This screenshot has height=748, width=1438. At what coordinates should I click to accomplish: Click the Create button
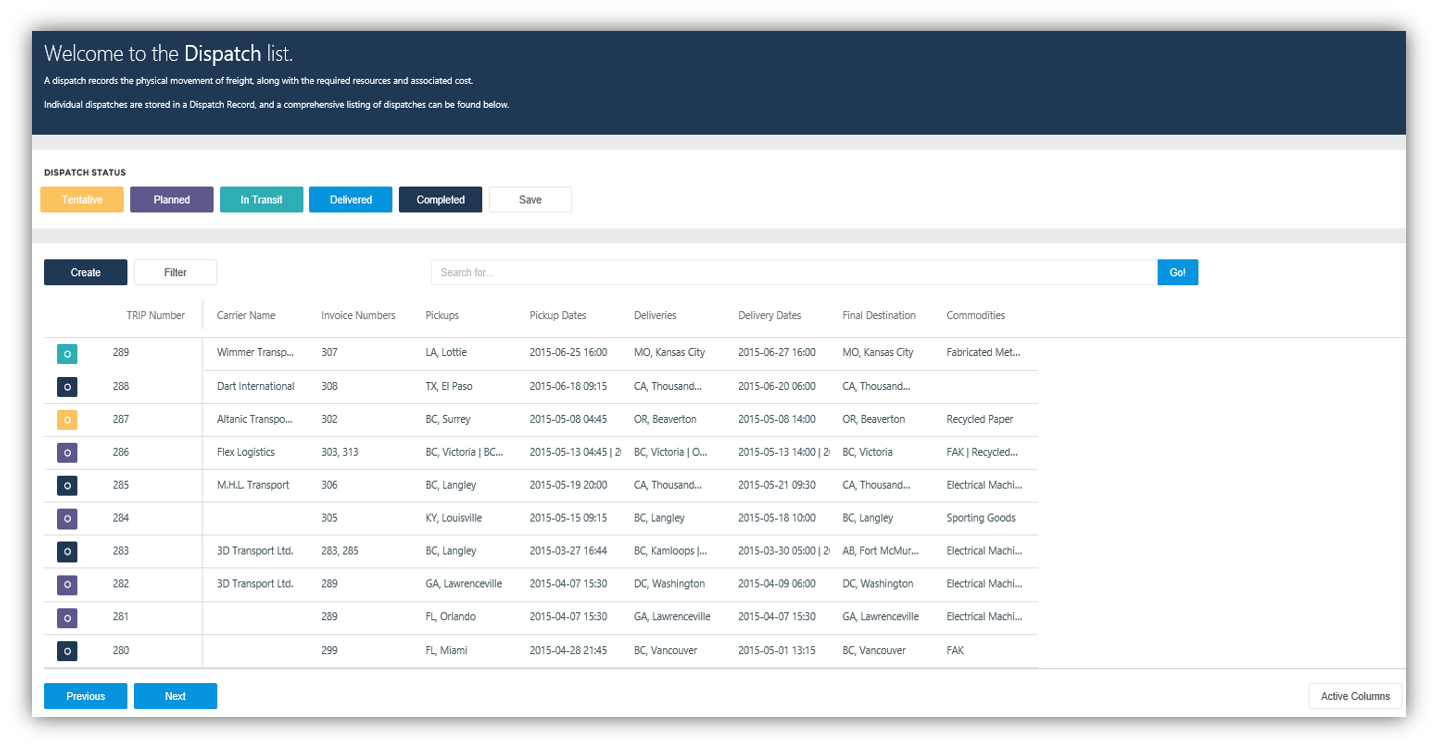pos(85,272)
